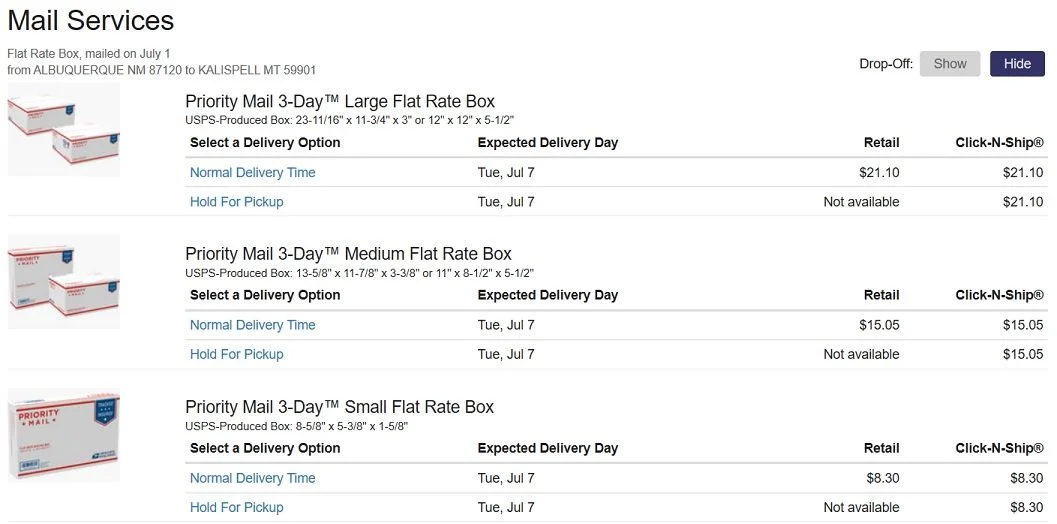The width and height of the screenshot is (1057, 524).
Task: Select Normal Delivery Time for Medium Box
Action: coord(252,325)
